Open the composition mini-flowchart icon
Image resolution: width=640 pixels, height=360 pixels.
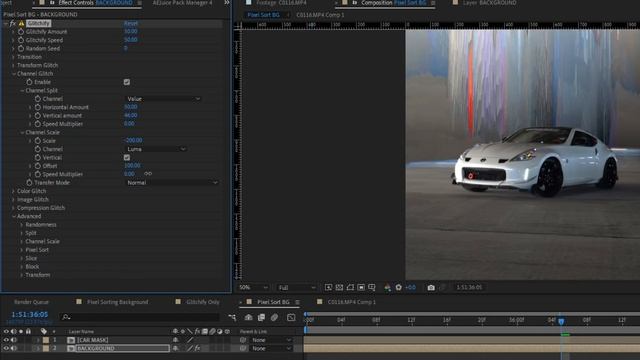[x=232, y=317]
